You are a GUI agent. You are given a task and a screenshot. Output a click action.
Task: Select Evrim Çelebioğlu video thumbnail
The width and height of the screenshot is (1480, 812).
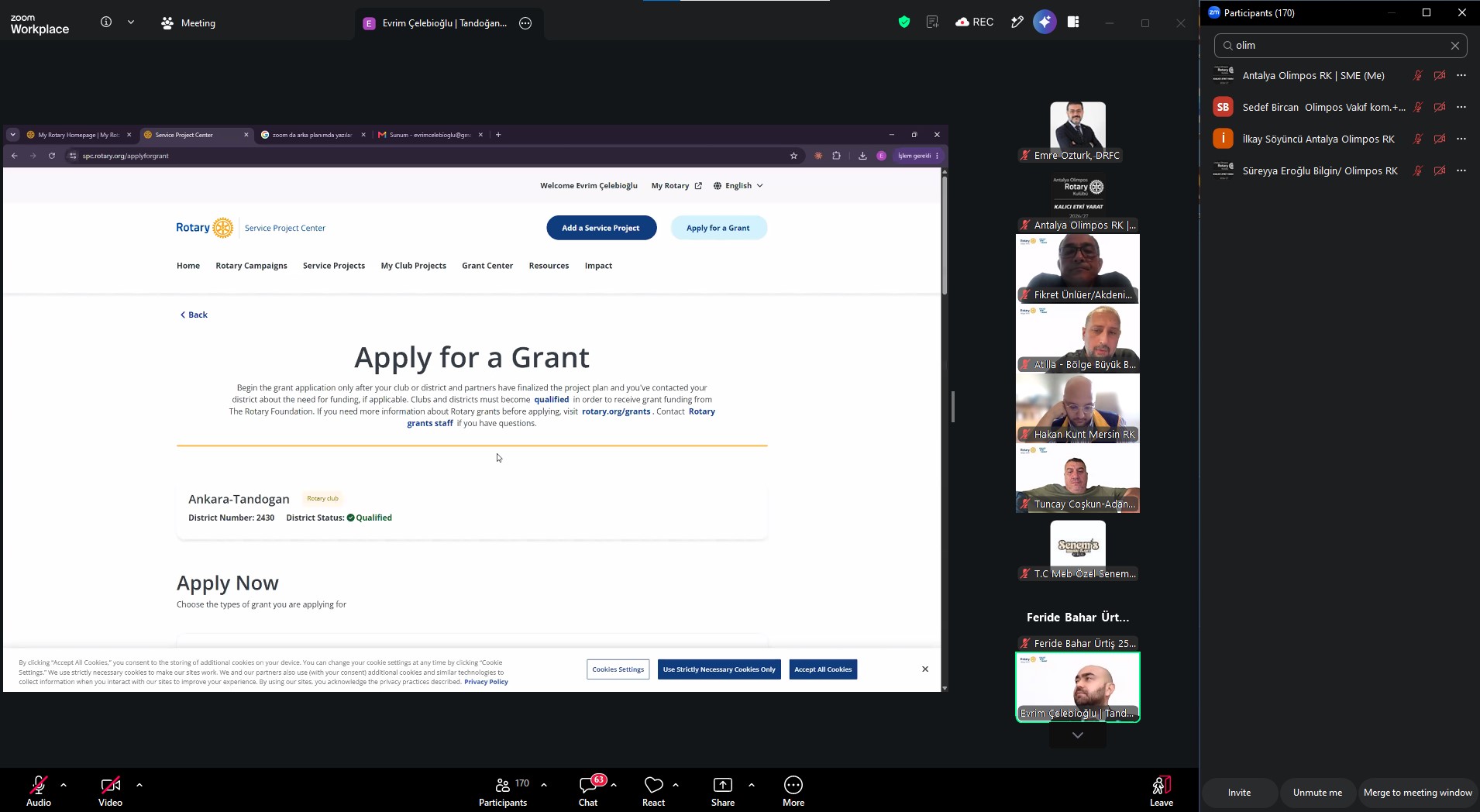point(1077,687)
